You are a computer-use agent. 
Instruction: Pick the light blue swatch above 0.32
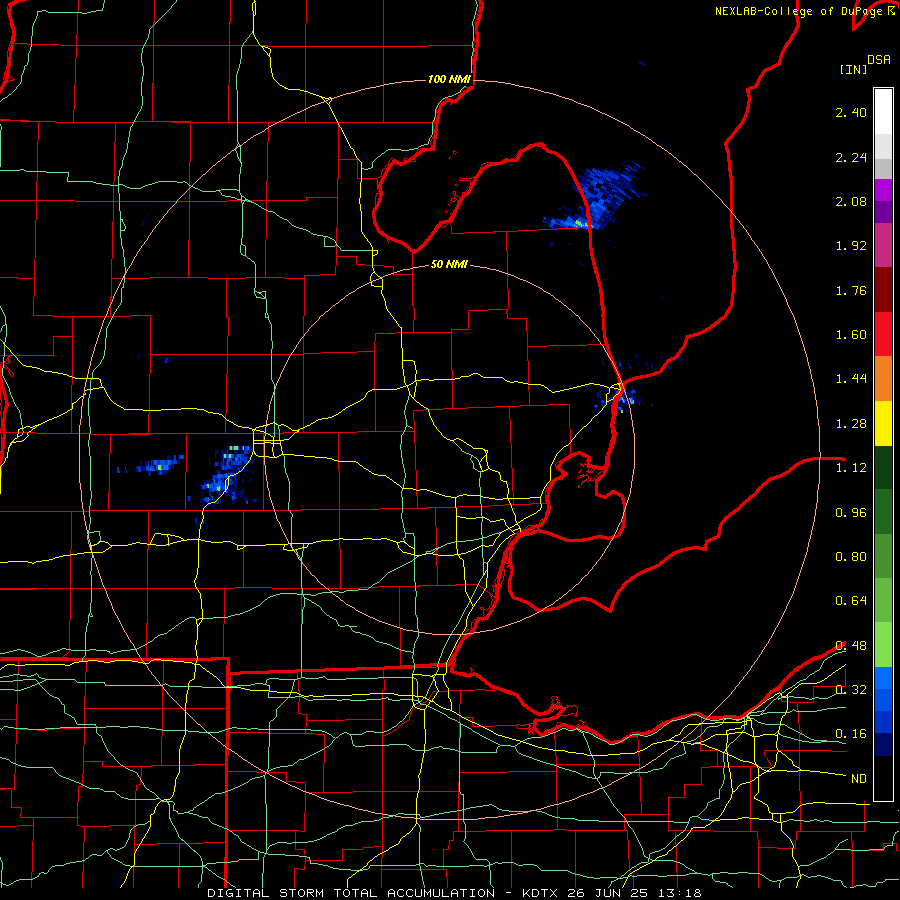[883, 678]
